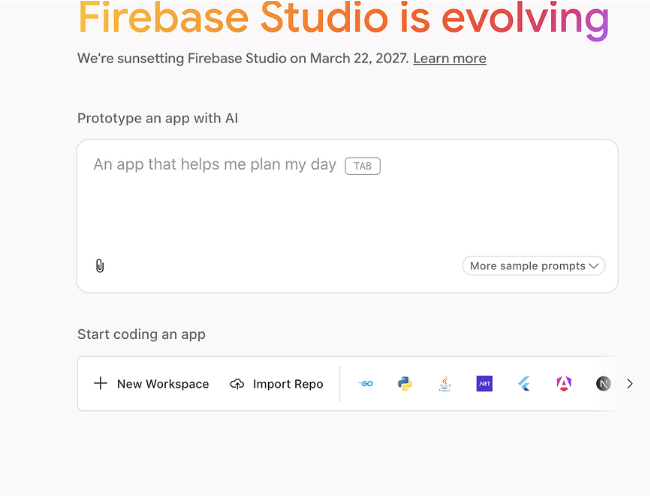The width and height of the screenshot is (650, 496).
Task: Select the .NET template icon
Action: (484, 384)
